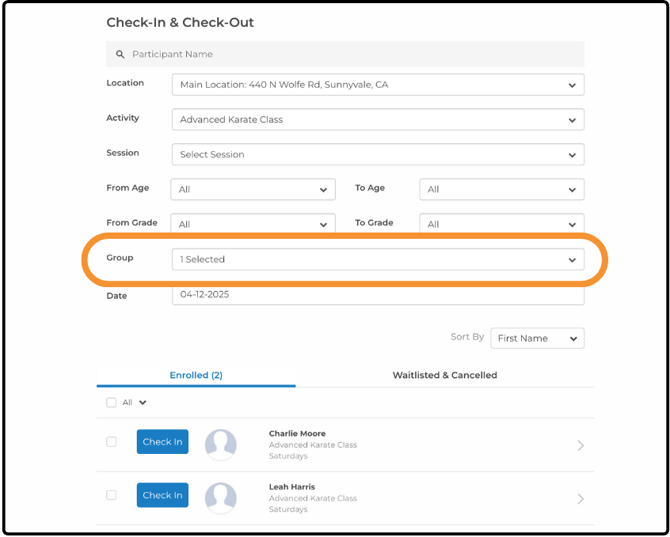Tick the select All checkbox

click(111, 402)
